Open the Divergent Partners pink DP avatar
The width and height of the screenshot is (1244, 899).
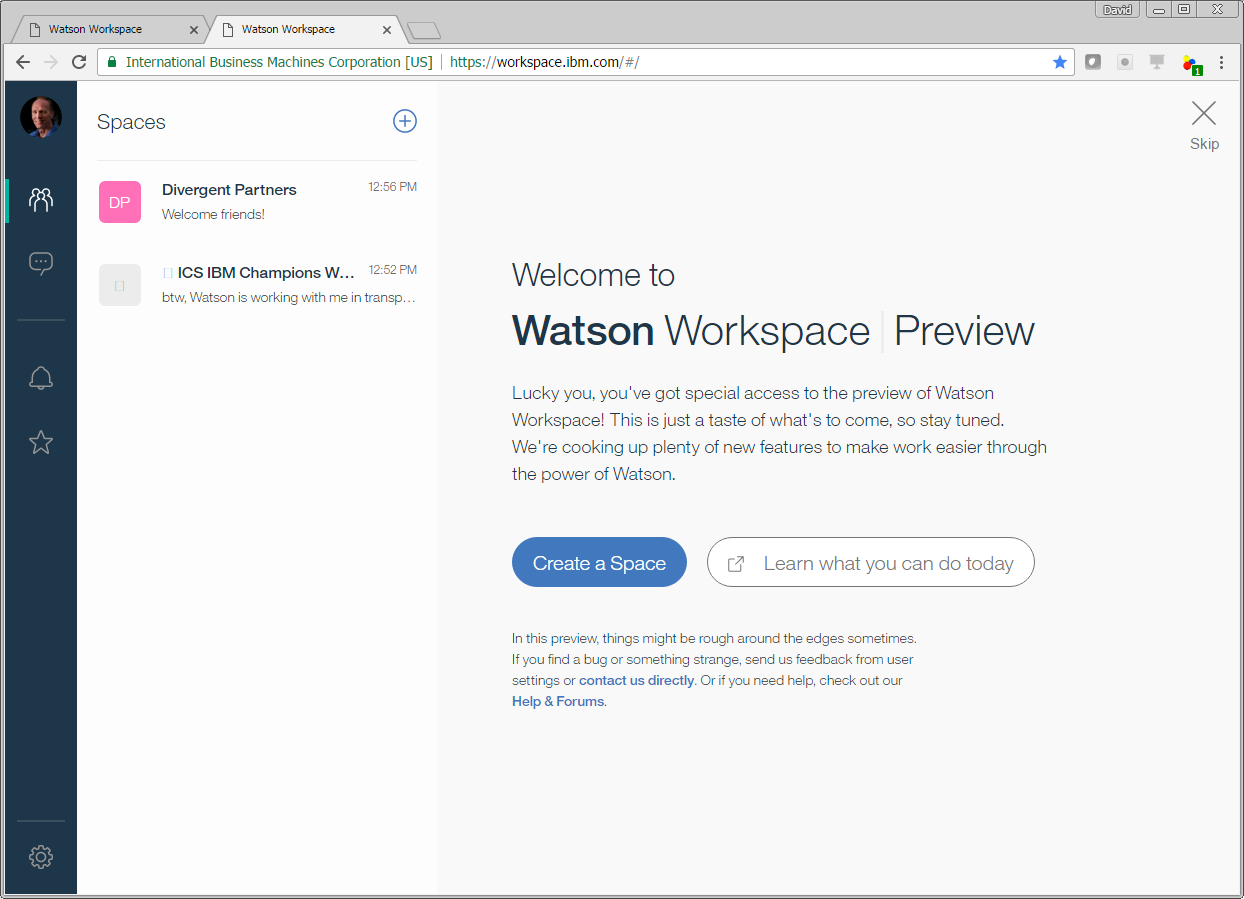point(119,201)
